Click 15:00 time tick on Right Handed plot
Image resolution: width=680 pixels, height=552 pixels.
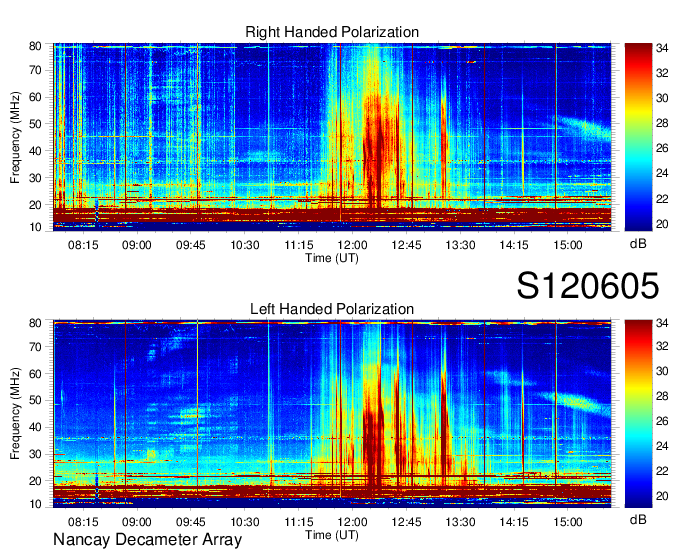pyautogui.click(x=568, y=245)
